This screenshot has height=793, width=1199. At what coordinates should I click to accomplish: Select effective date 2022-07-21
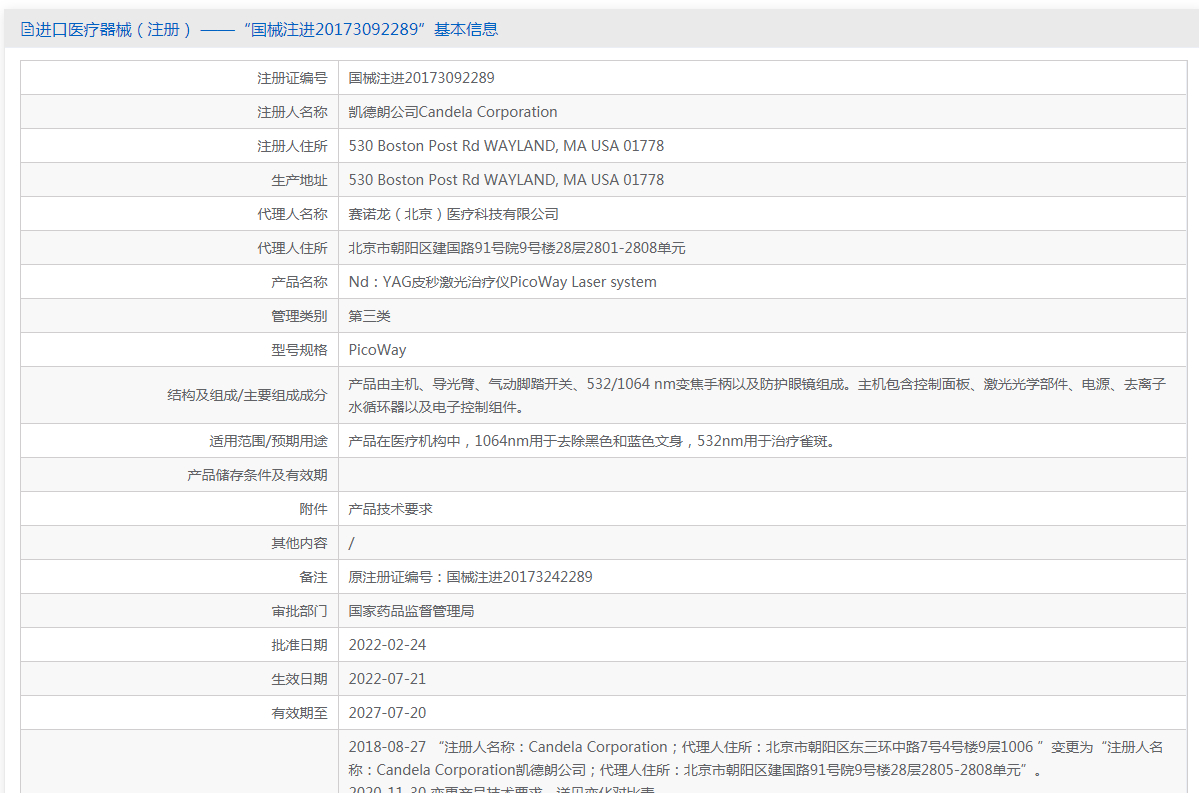click(x=388, y=678)
